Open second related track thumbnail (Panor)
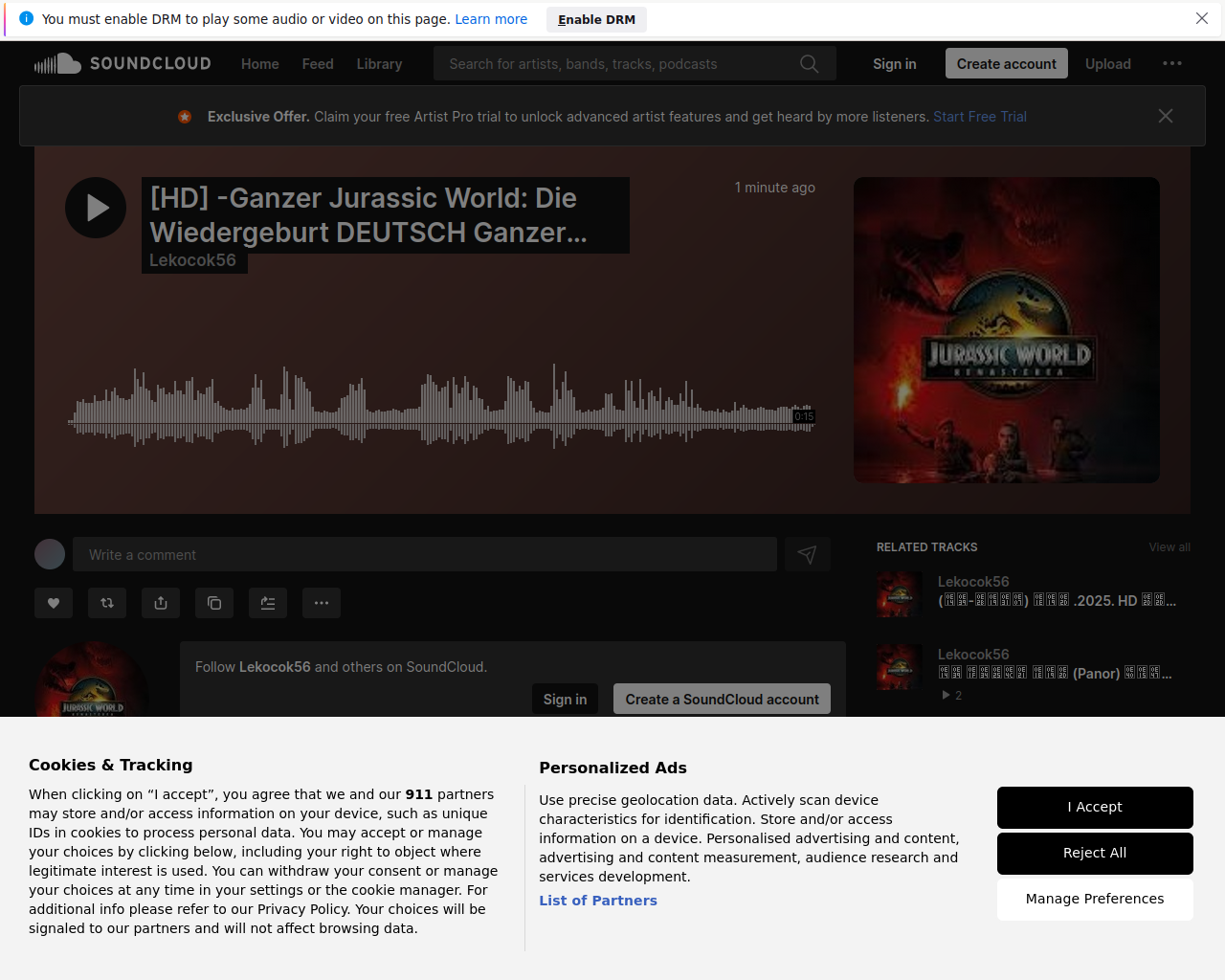The height and width of the screenshot is (980, 1225). click(x=900, y=668)
